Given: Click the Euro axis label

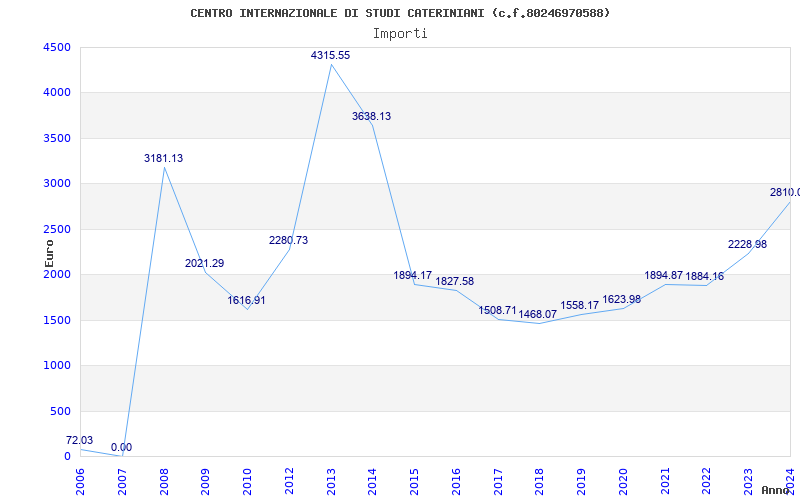Looking at the screenshot, I should tap(49, 254).
